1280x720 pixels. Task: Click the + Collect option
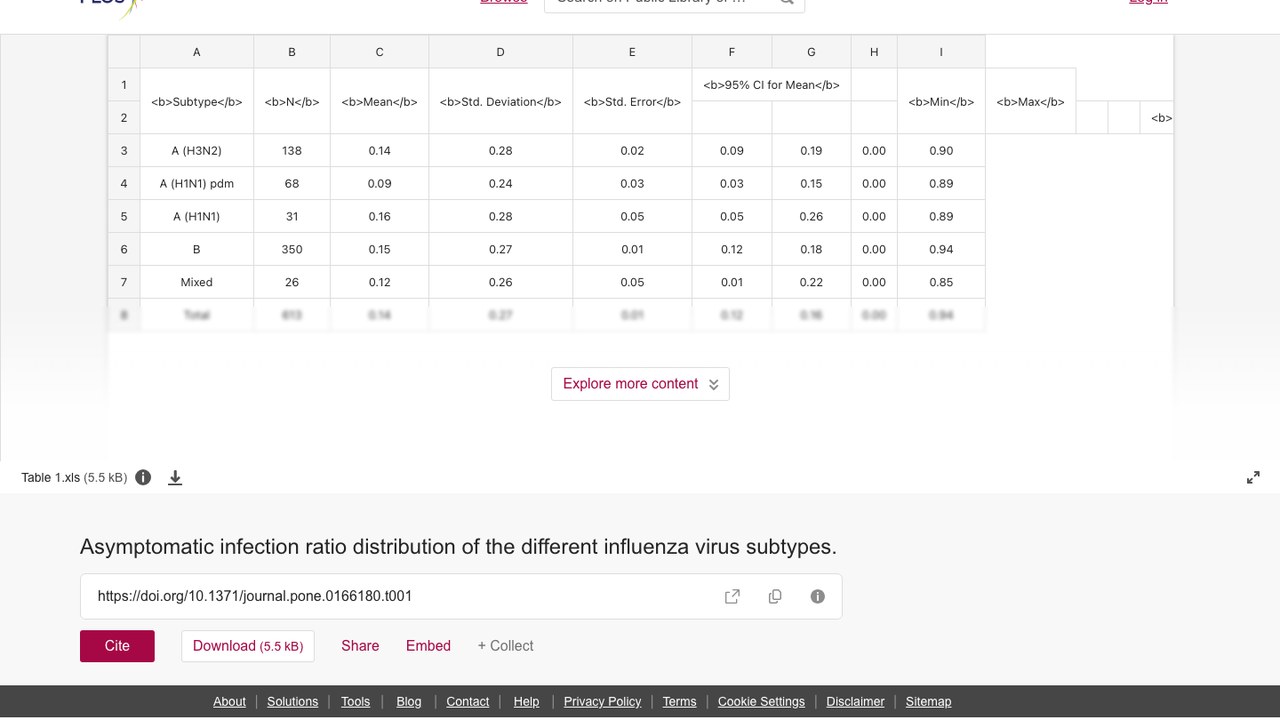click(x=505, y=646)
